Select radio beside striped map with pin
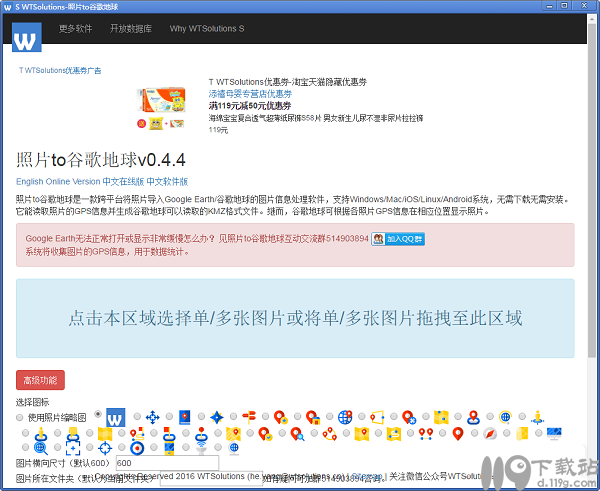600x491 pixels. (218, 433)
